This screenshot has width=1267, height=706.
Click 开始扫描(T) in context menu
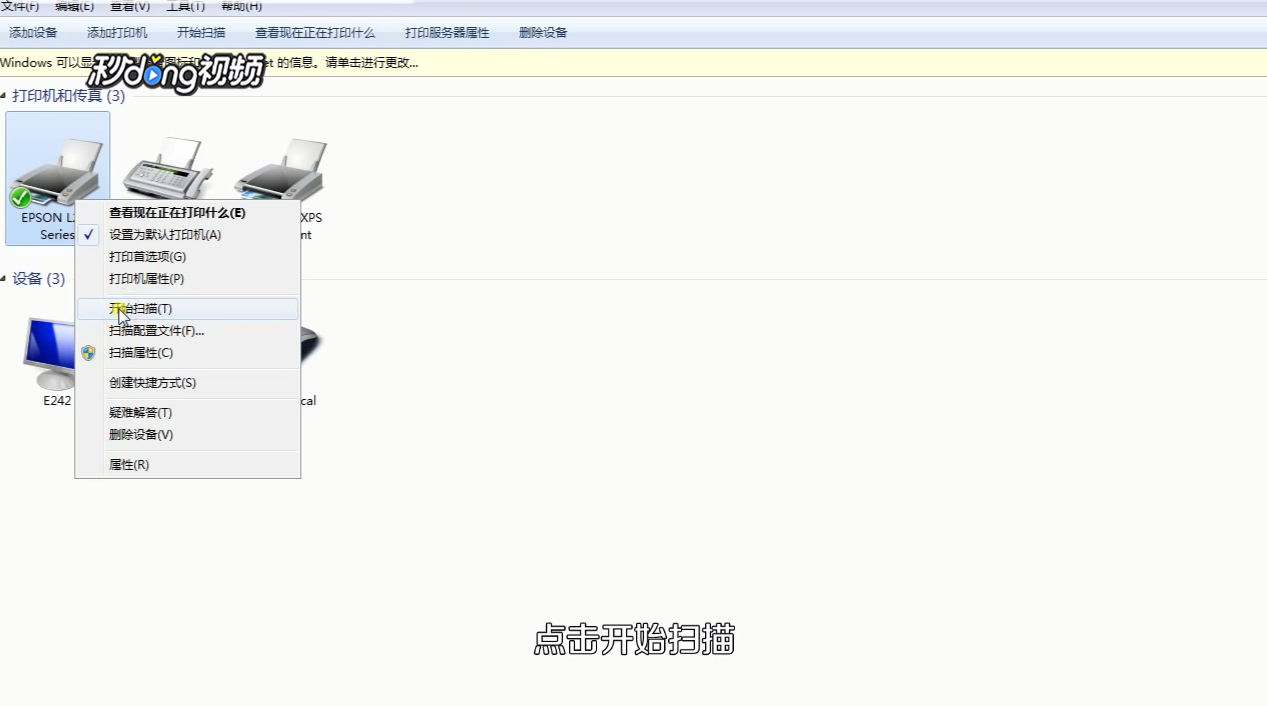click(188, 309)
